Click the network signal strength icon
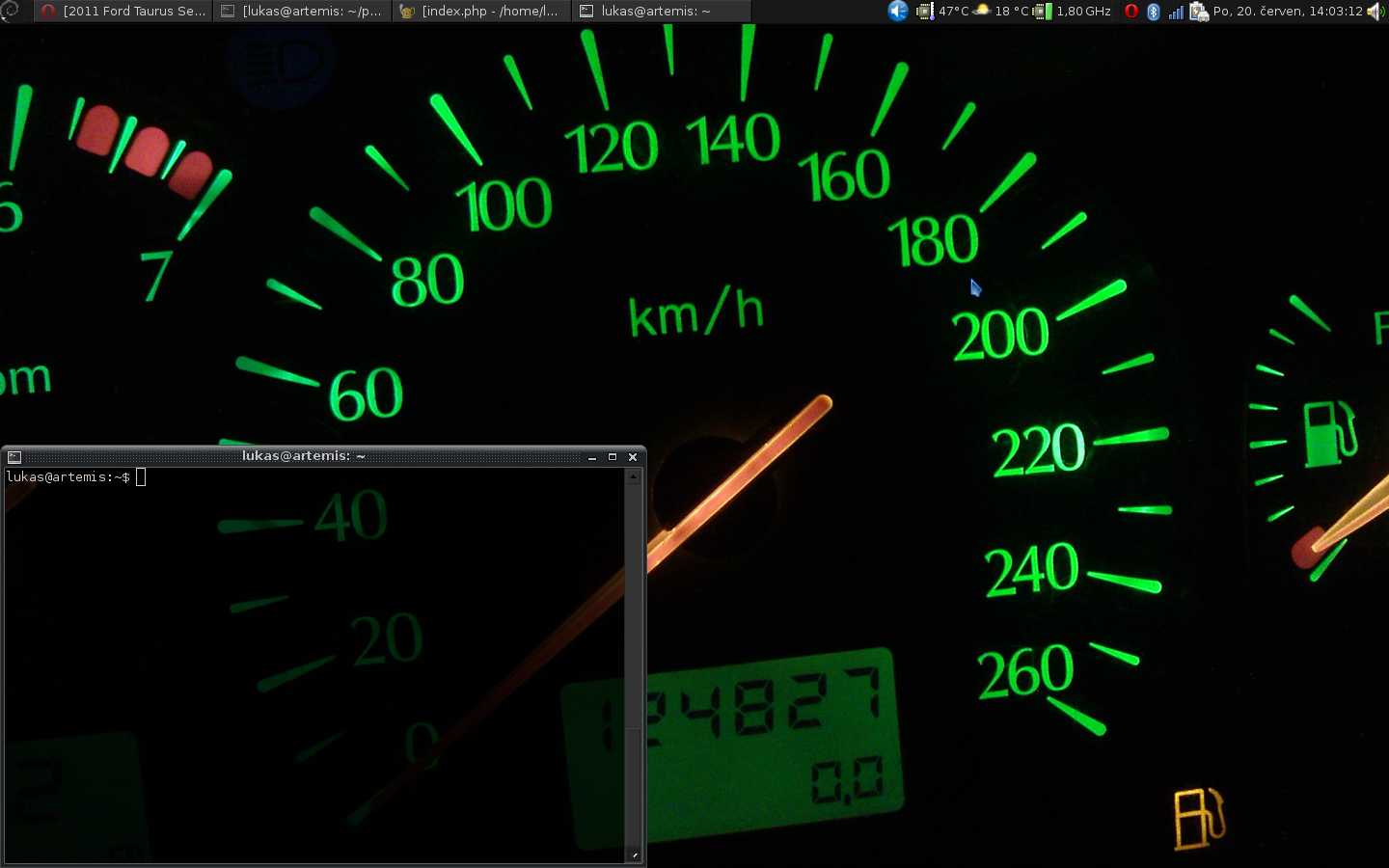 point(1176,12)
